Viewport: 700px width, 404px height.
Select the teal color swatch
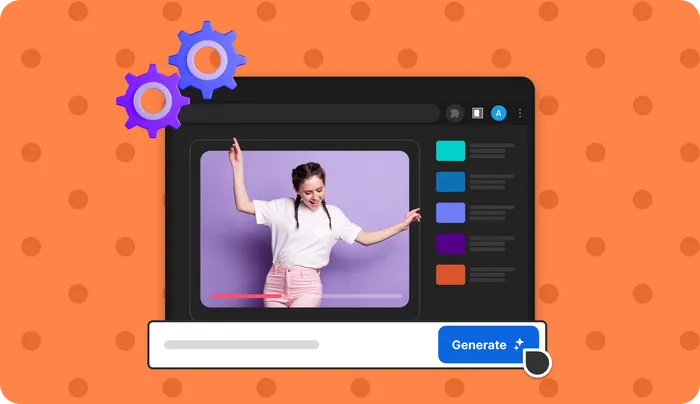(x=450, y=151)
